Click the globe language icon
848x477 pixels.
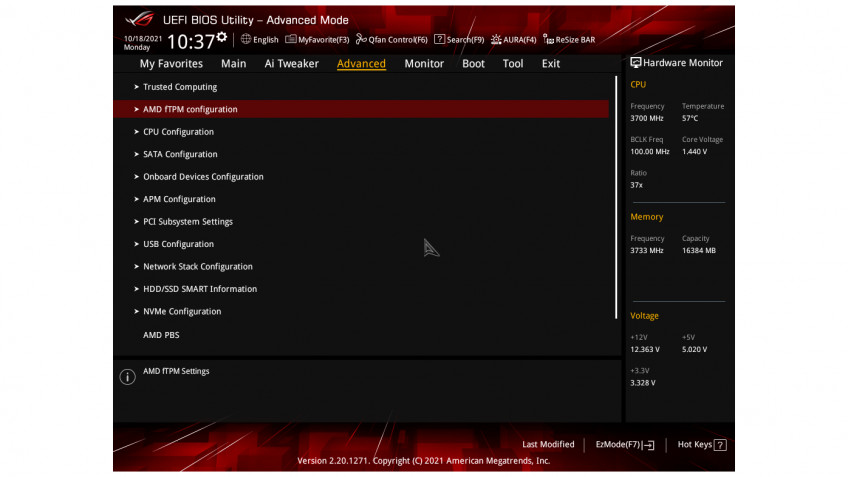(x=246, y=39)
